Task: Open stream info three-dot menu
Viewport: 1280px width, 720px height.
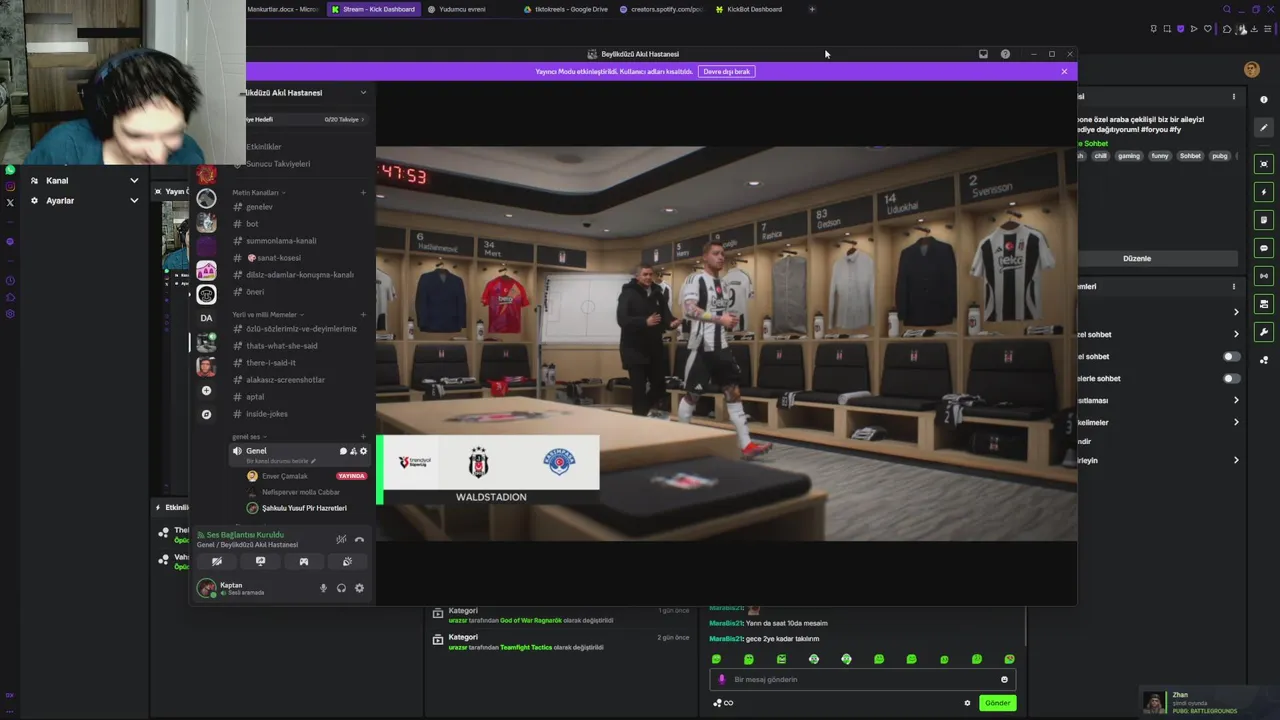Action: (x=1234, y=97)
